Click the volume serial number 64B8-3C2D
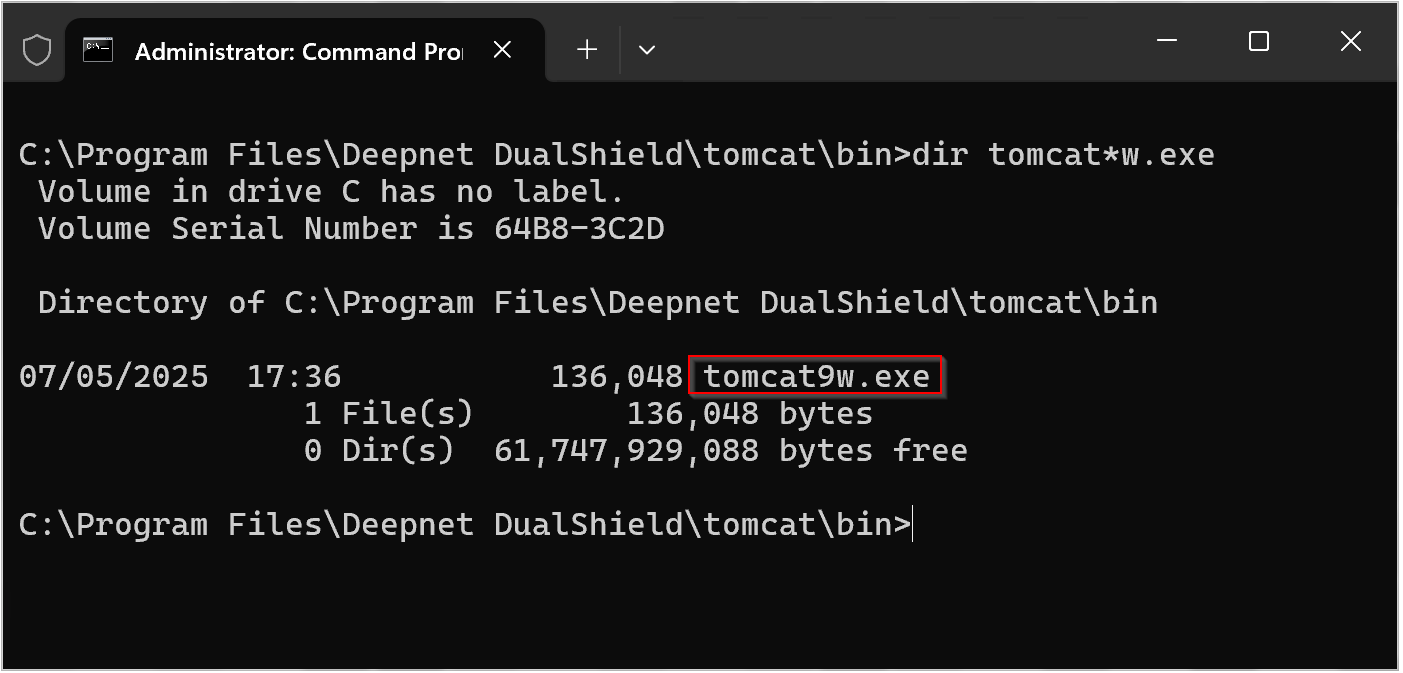1403x673 pixels. click(579, 229)
